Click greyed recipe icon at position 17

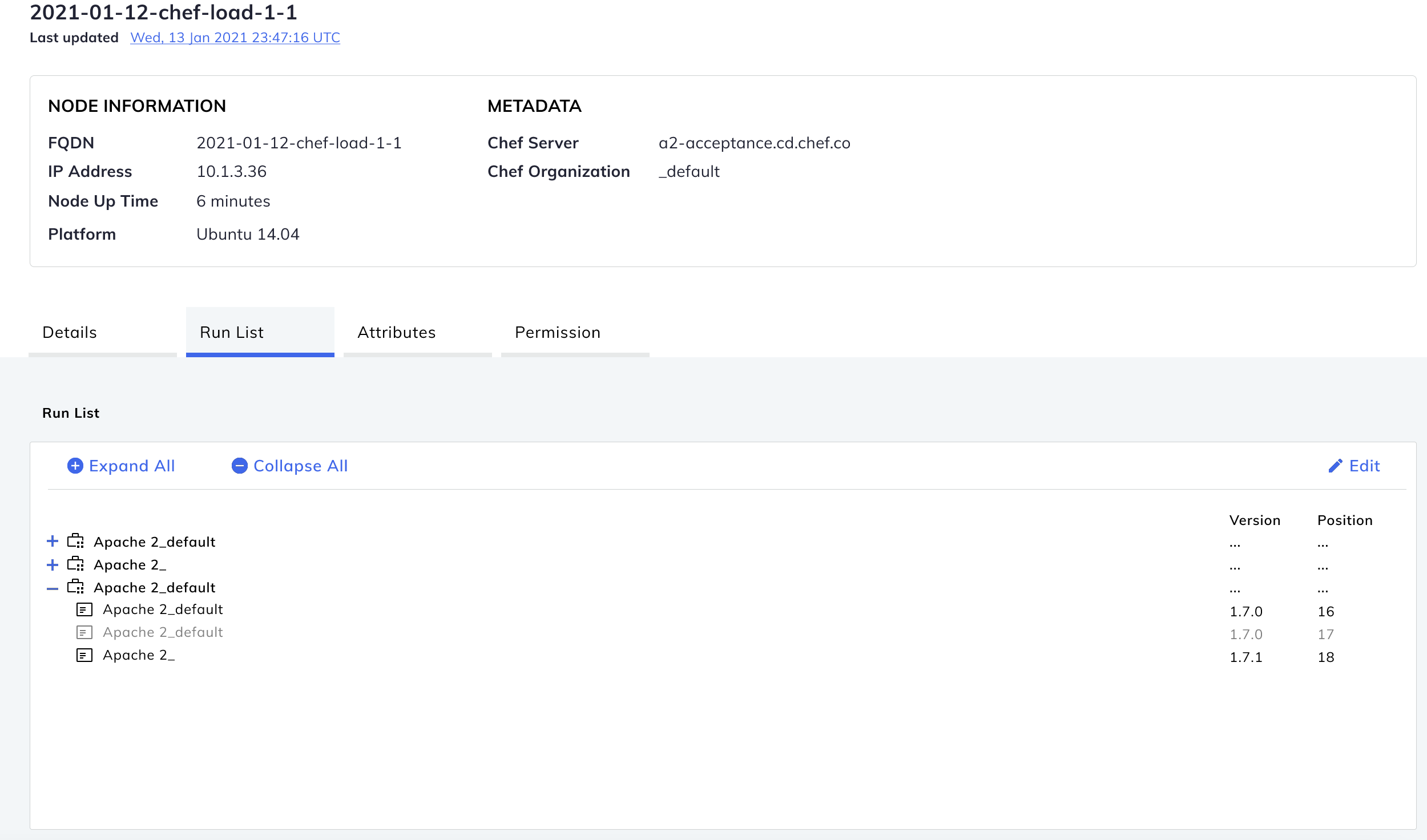tap(84, 632)
